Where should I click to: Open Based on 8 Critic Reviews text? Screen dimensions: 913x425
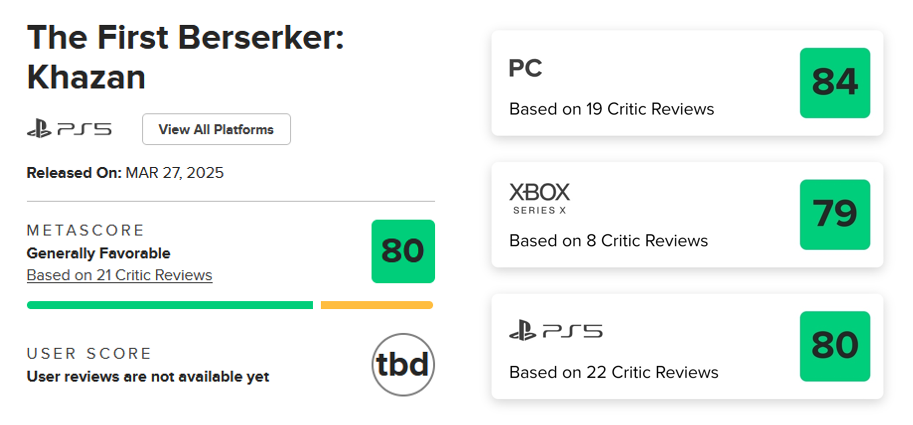(608, 240)
